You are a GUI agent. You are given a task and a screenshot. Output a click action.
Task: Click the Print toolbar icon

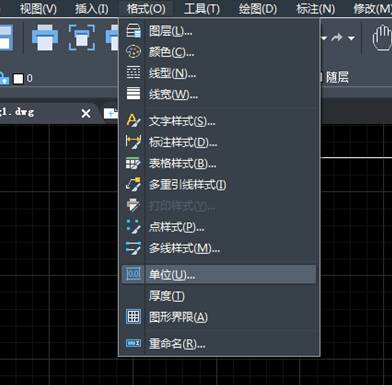tap(45, 37)
